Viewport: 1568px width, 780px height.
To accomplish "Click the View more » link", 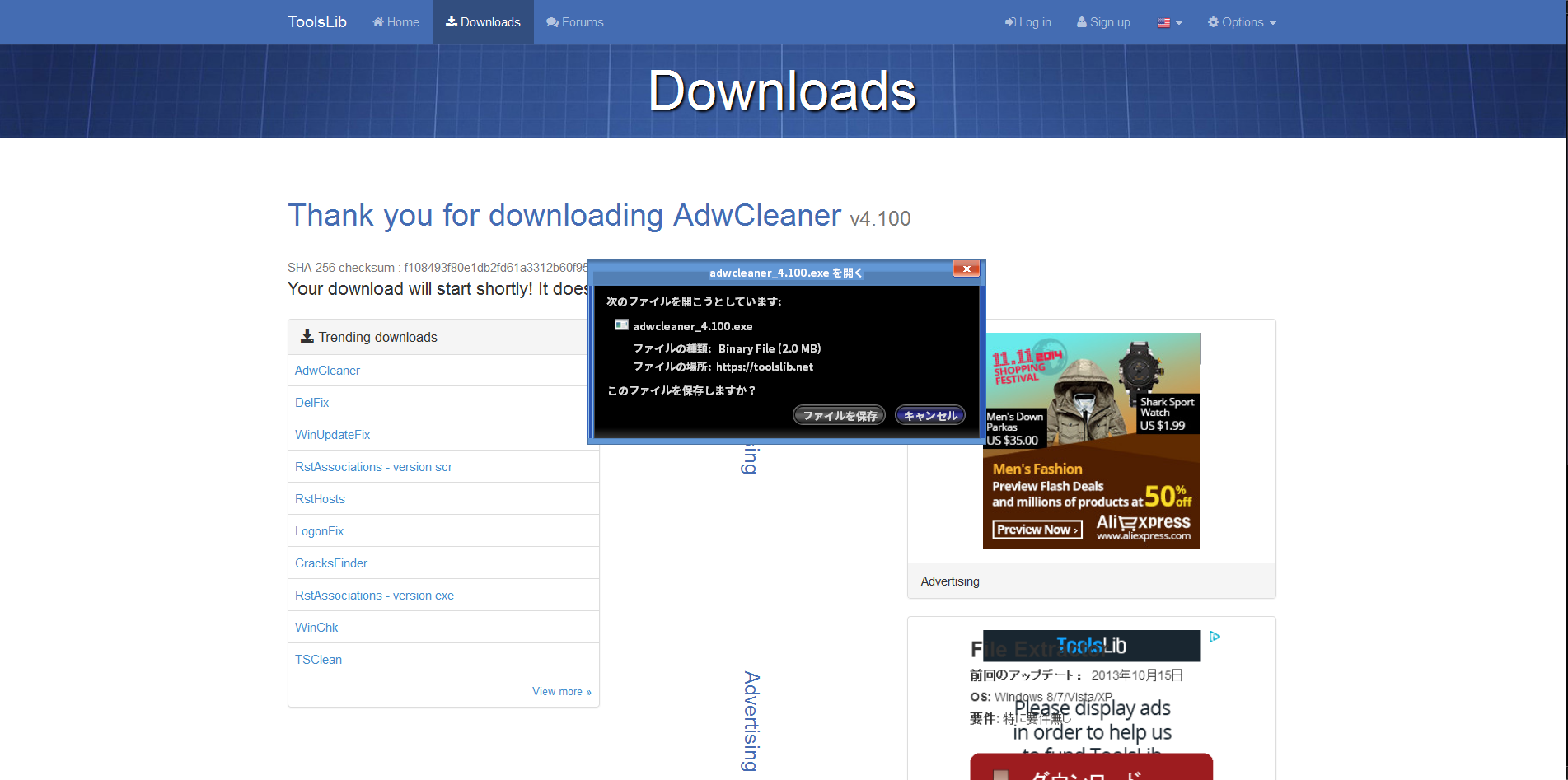I will pyautogui.click(x=562, y=692).
